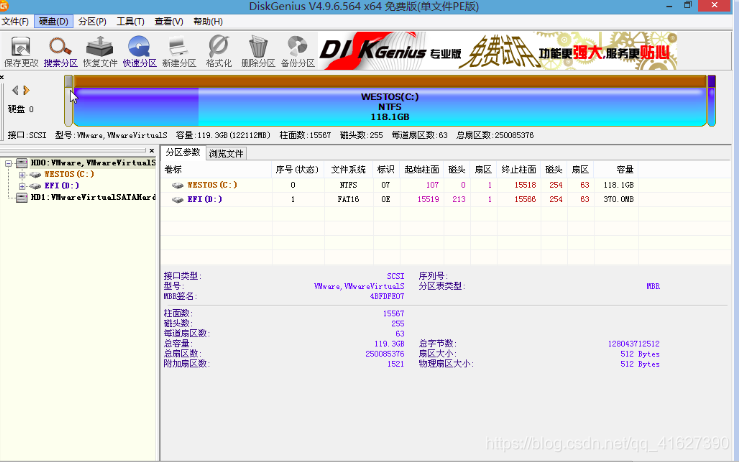Open the 分区(P) menu

pos(92,22)
